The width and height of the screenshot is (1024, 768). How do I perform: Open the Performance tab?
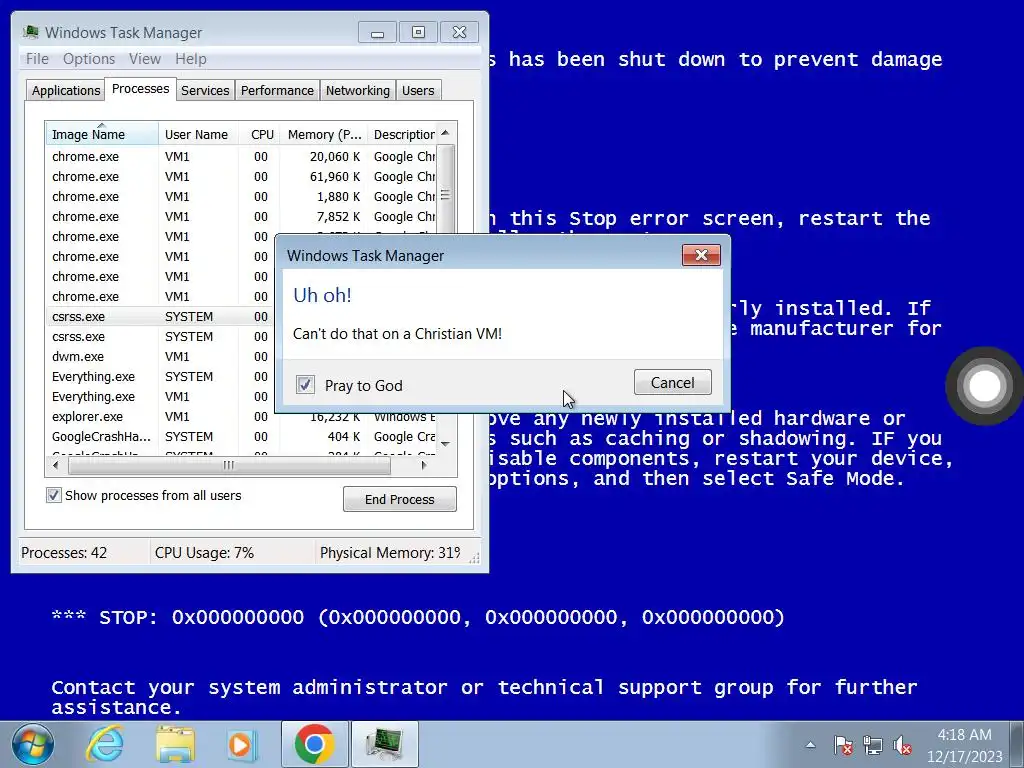tap(278, 91)
